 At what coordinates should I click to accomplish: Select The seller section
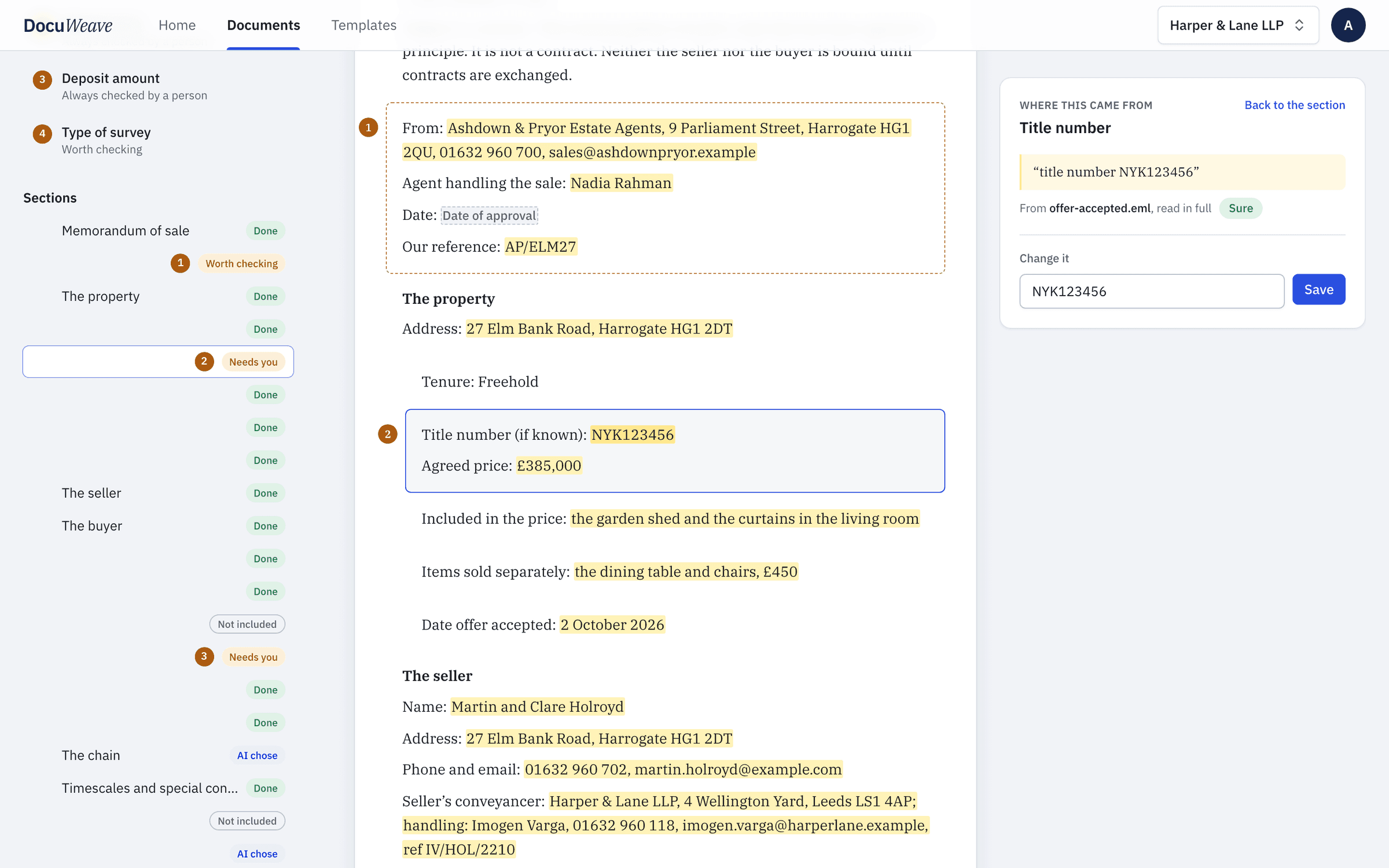pos(158,493)
